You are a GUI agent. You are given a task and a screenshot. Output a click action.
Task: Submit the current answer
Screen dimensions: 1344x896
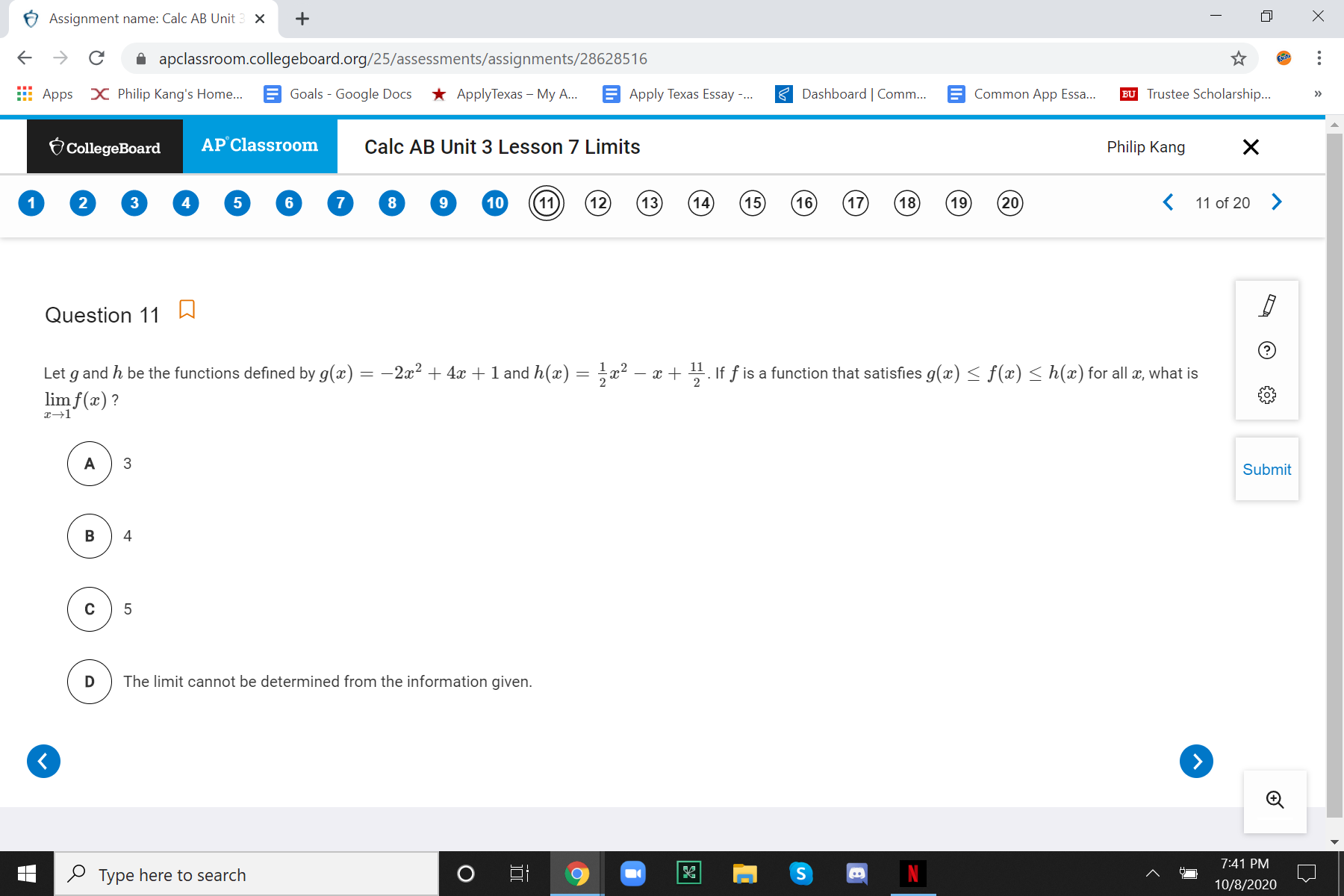coord(1266,469)
